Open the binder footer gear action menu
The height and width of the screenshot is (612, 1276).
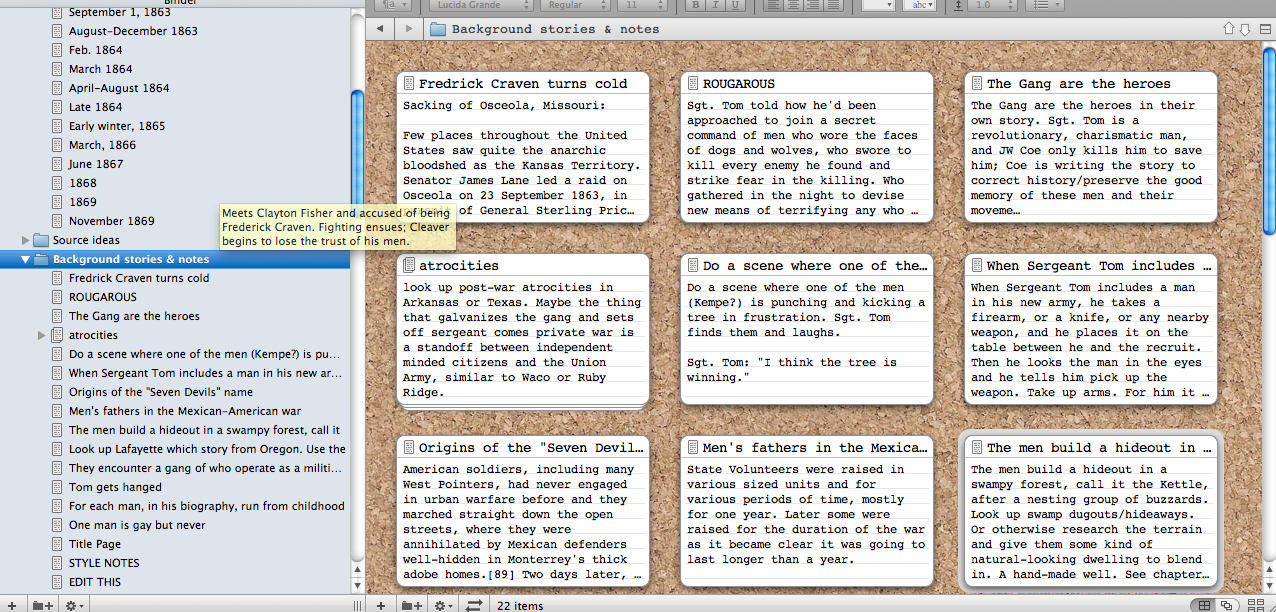[x=73, y=605]
